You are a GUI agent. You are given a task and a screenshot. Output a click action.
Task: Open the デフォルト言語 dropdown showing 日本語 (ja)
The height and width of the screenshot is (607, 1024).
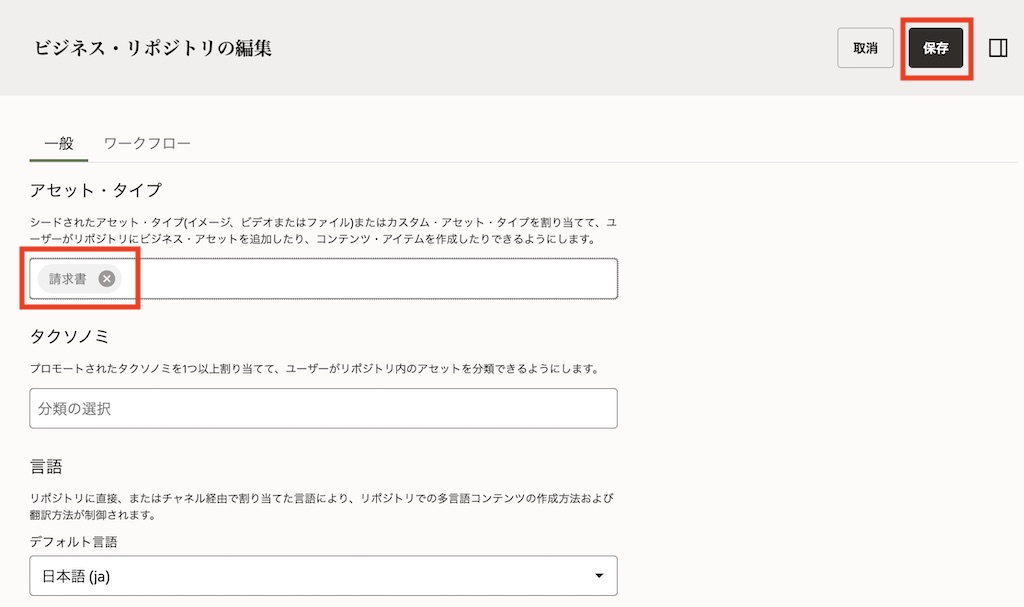coord(320,575)
